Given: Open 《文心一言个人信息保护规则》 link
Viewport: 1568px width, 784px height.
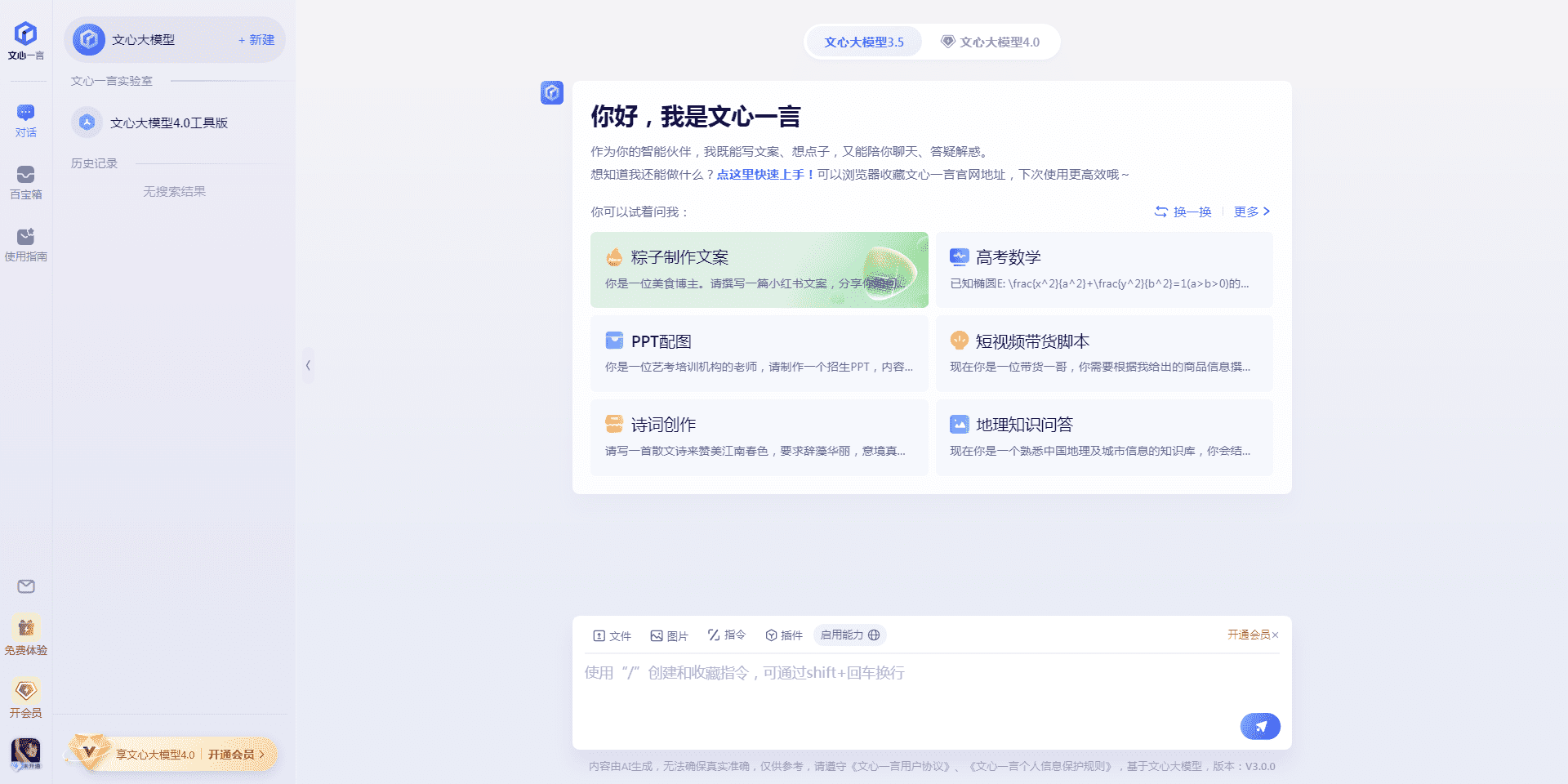Looking at the screenshot, I should (1041, 766).
